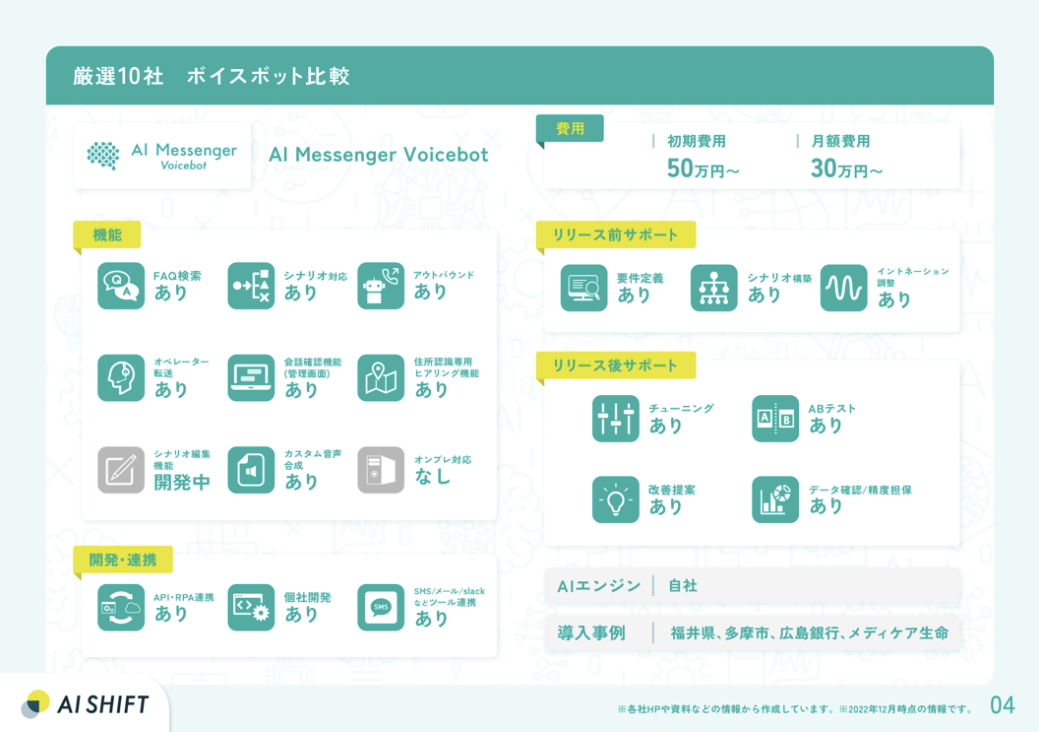Select the シナリオ対応 flow icon
Viewport: 1039px width, 732px height.
coord(250,286)
